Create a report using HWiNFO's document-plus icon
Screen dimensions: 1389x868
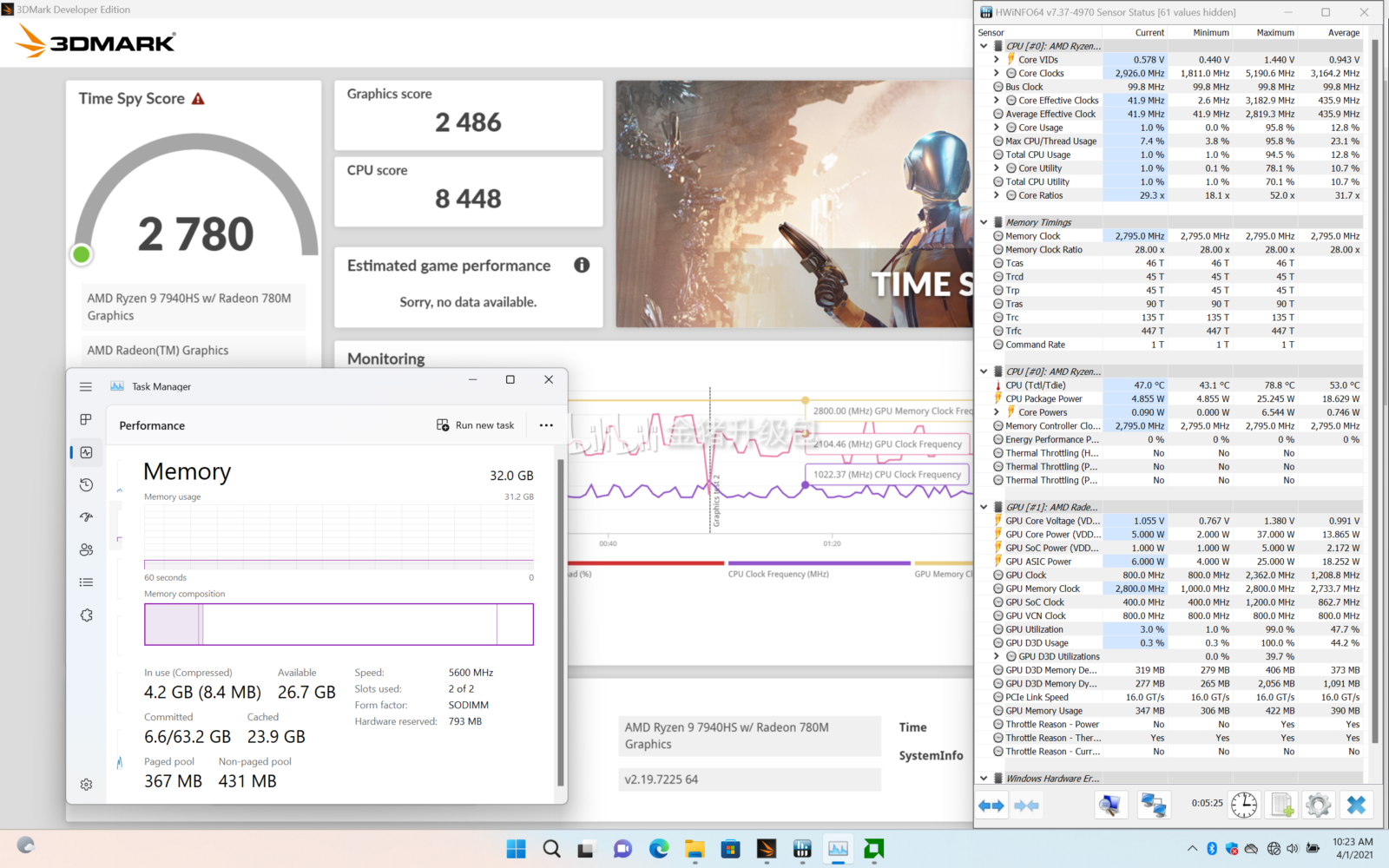pos(1282,804)
